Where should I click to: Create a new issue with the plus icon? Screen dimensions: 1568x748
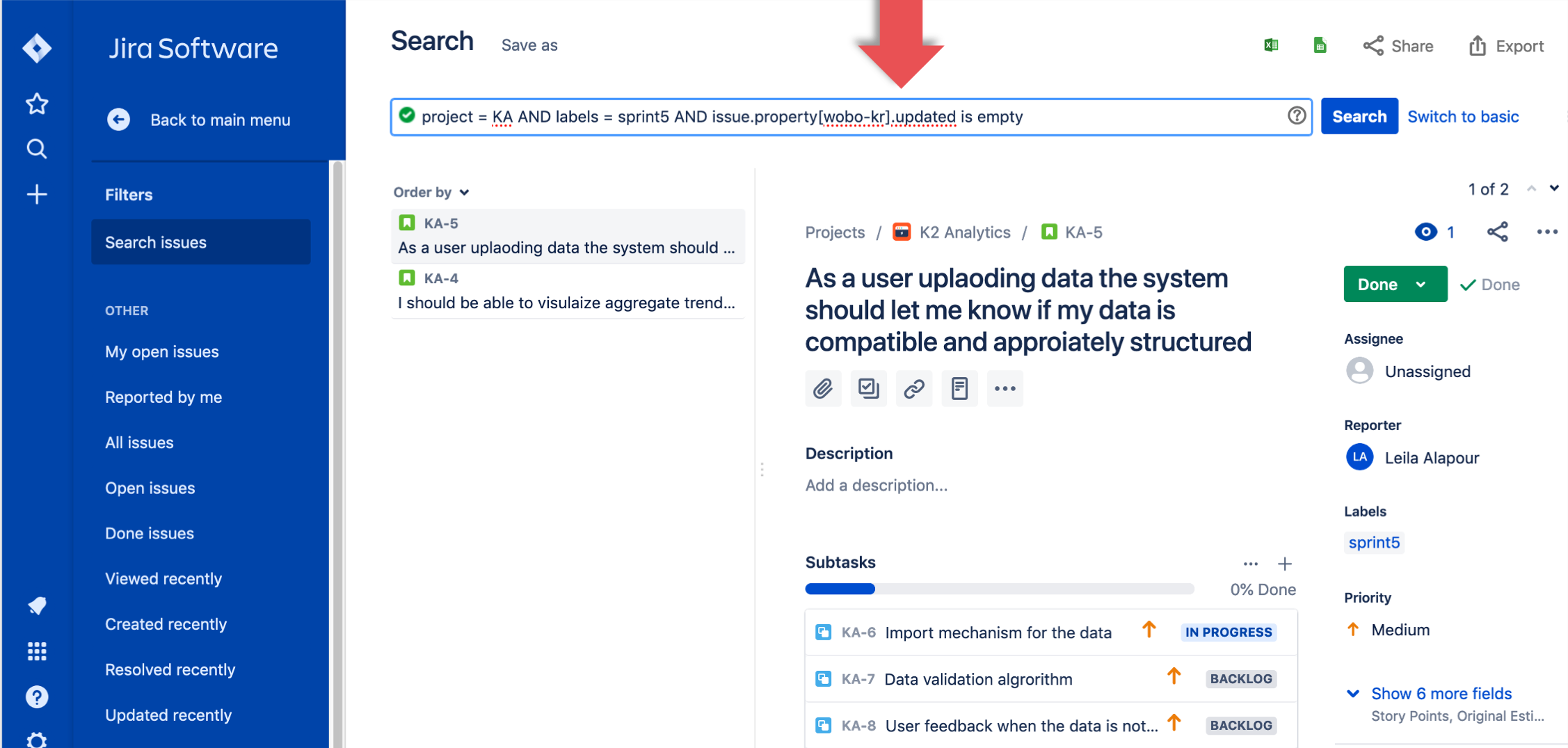(x=37, y=194)
